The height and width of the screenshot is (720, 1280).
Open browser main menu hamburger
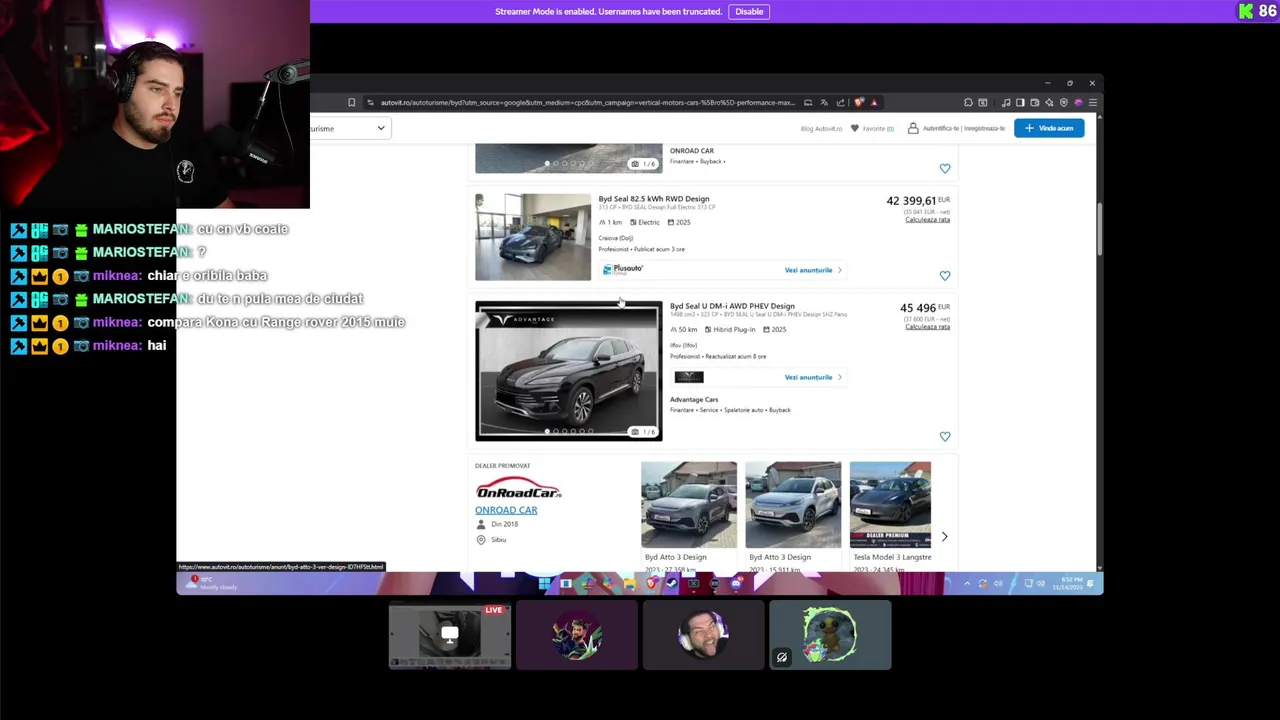point(1093,102)
